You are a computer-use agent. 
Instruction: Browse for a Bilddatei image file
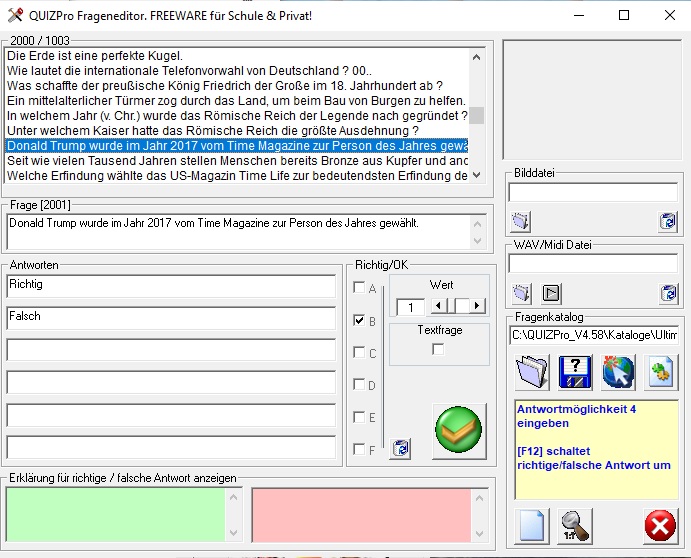coord(520,221)
